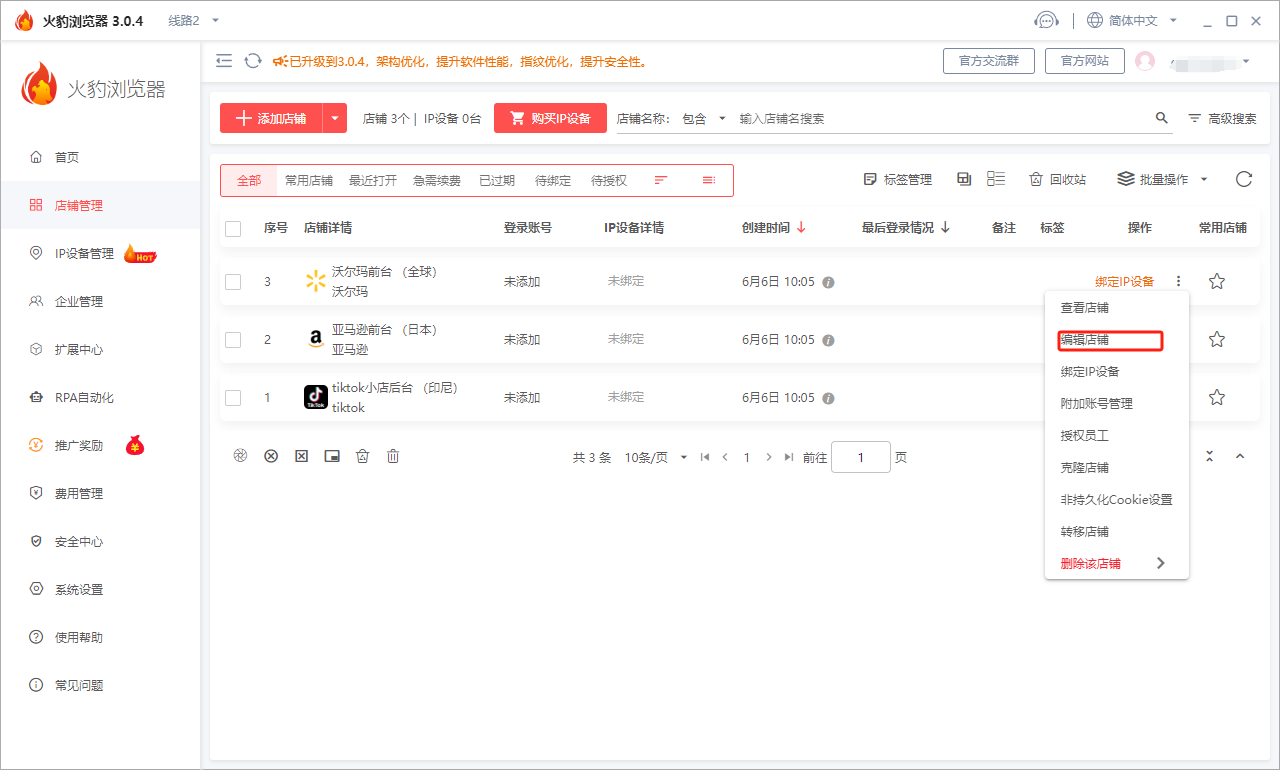Screen dimensions: 1280x770
Task: Click the store name search input field
Action: pyautogui.click(x=940, y=118)
